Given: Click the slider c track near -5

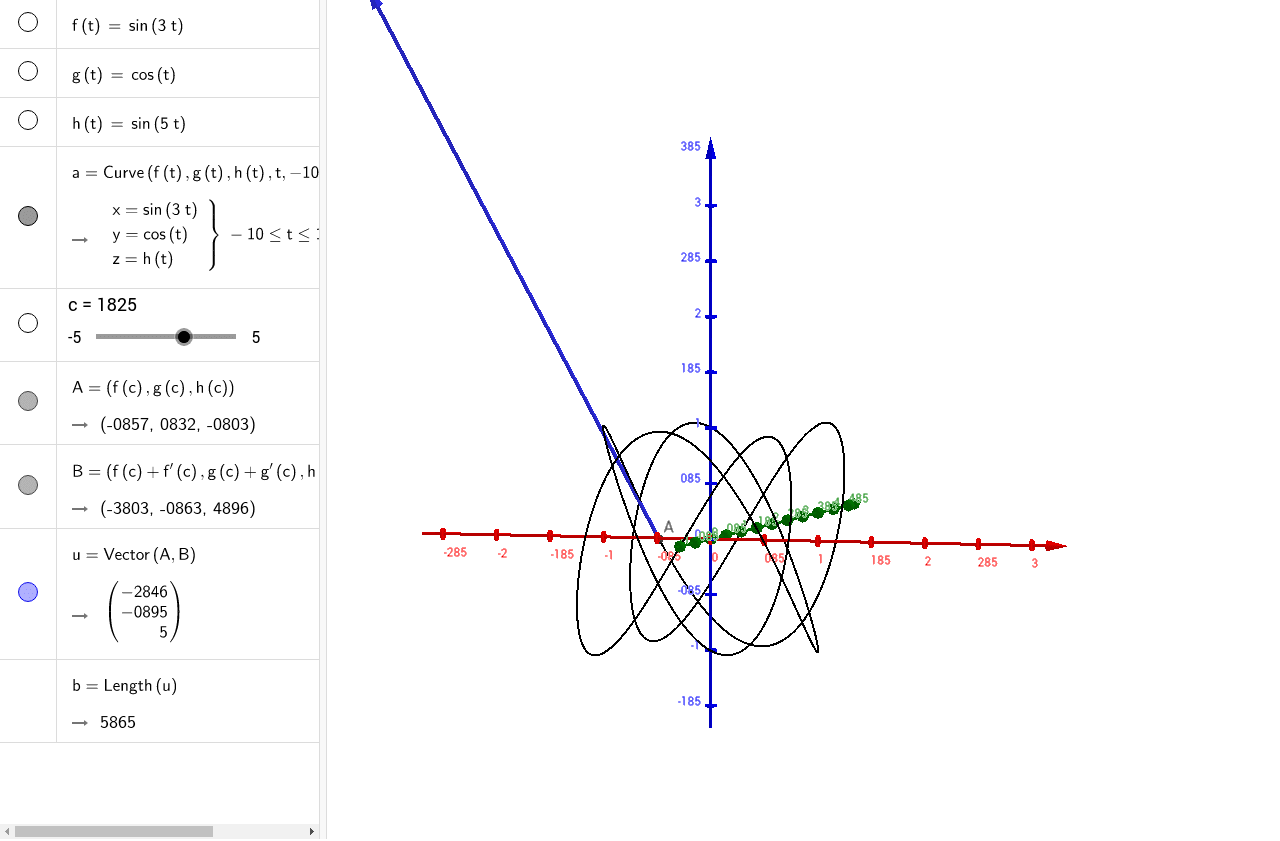Looking at the screenshot, I should coord(100,337).
